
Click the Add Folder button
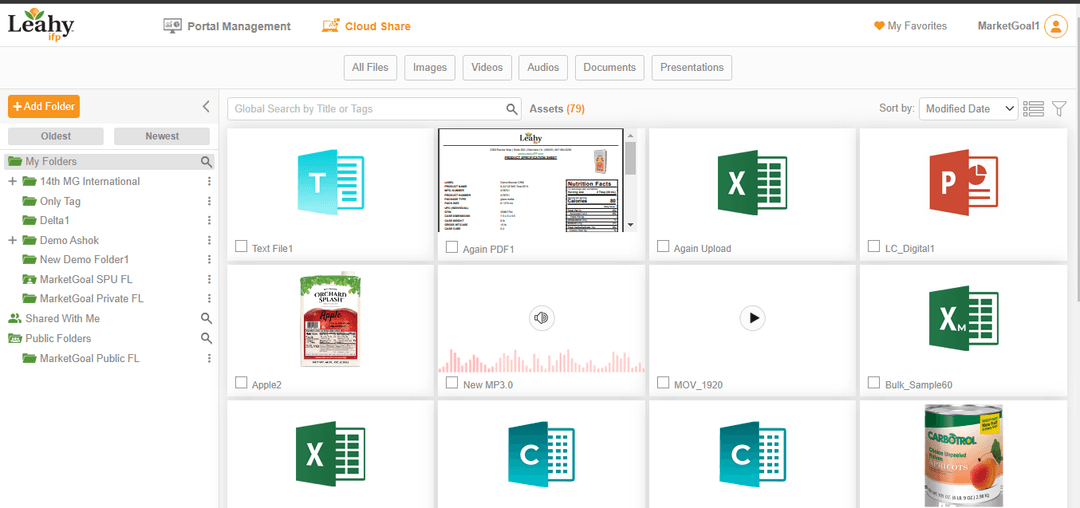43,106
